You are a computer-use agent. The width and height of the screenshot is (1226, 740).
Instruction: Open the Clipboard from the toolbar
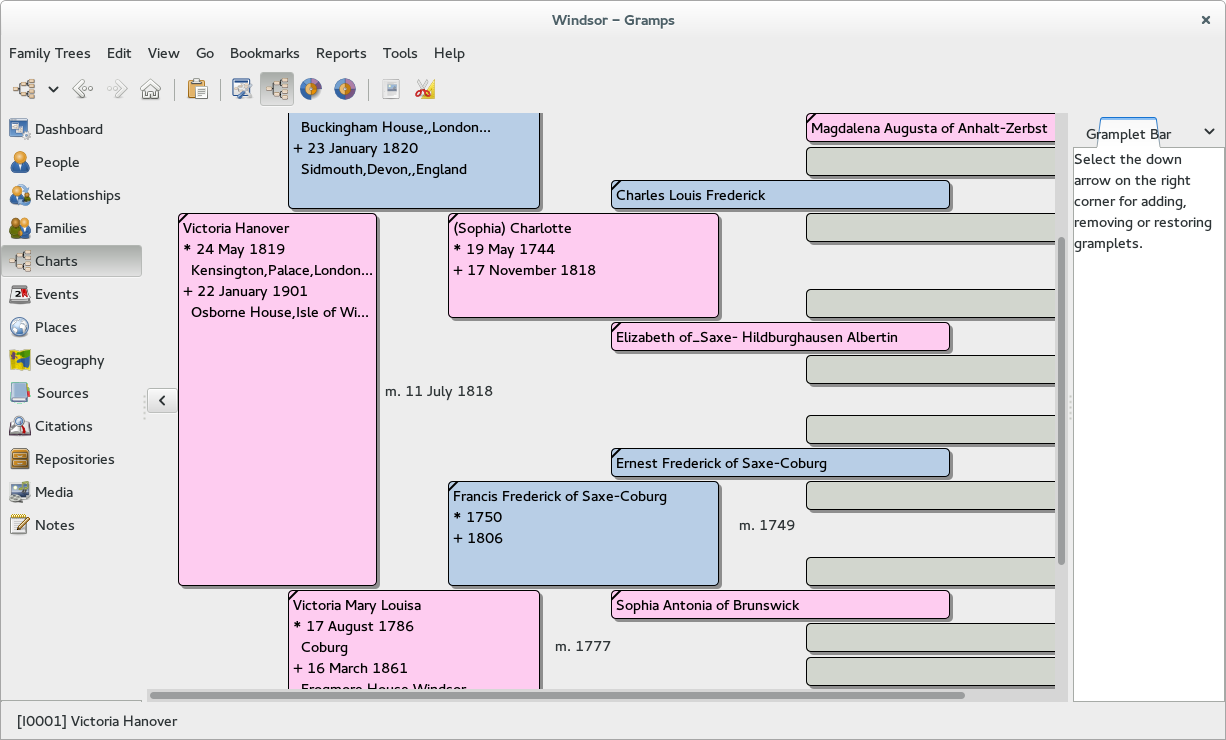(x=197, y=90)
